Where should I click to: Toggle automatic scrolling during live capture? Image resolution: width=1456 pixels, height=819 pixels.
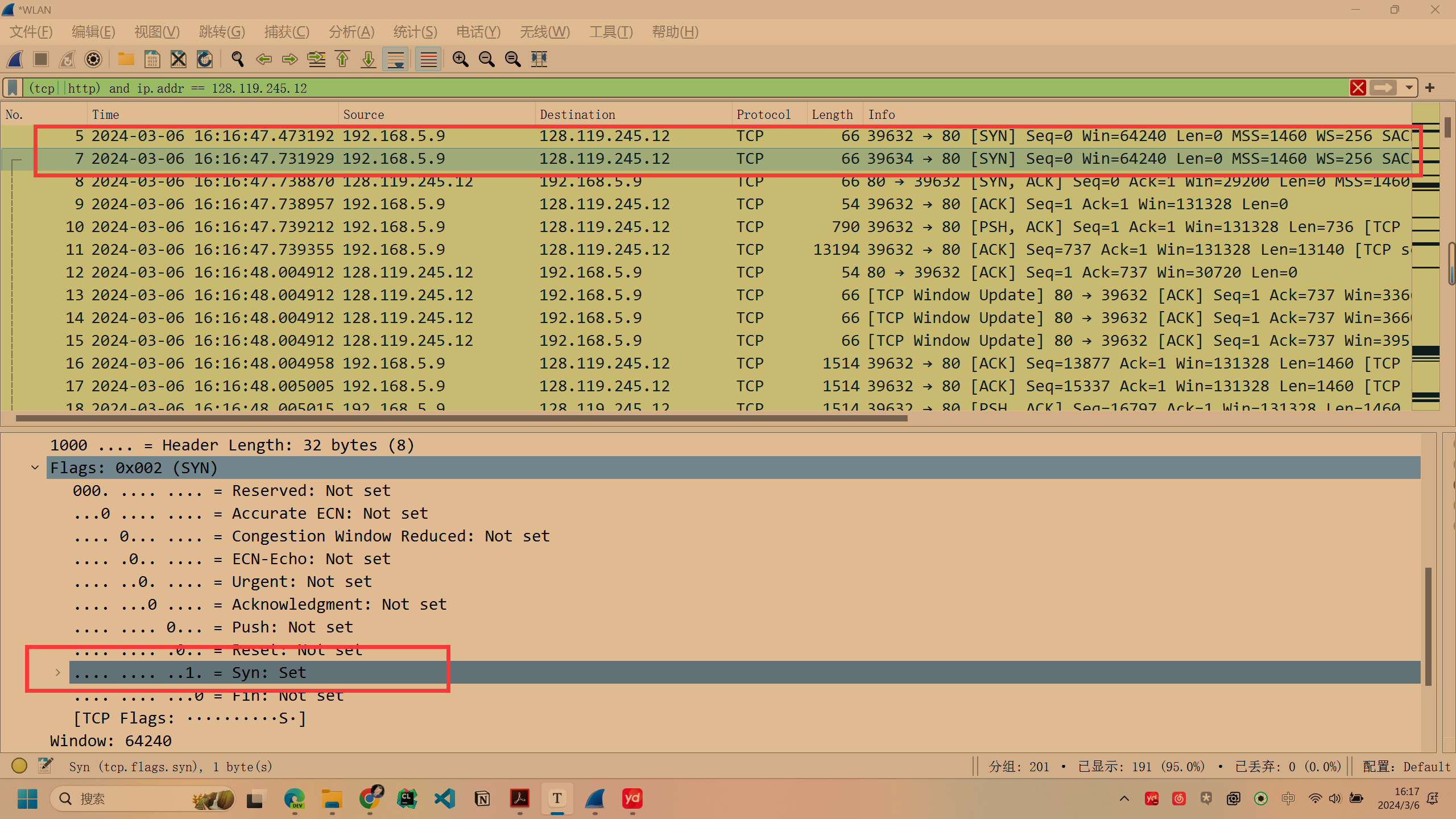coord(395,59)
